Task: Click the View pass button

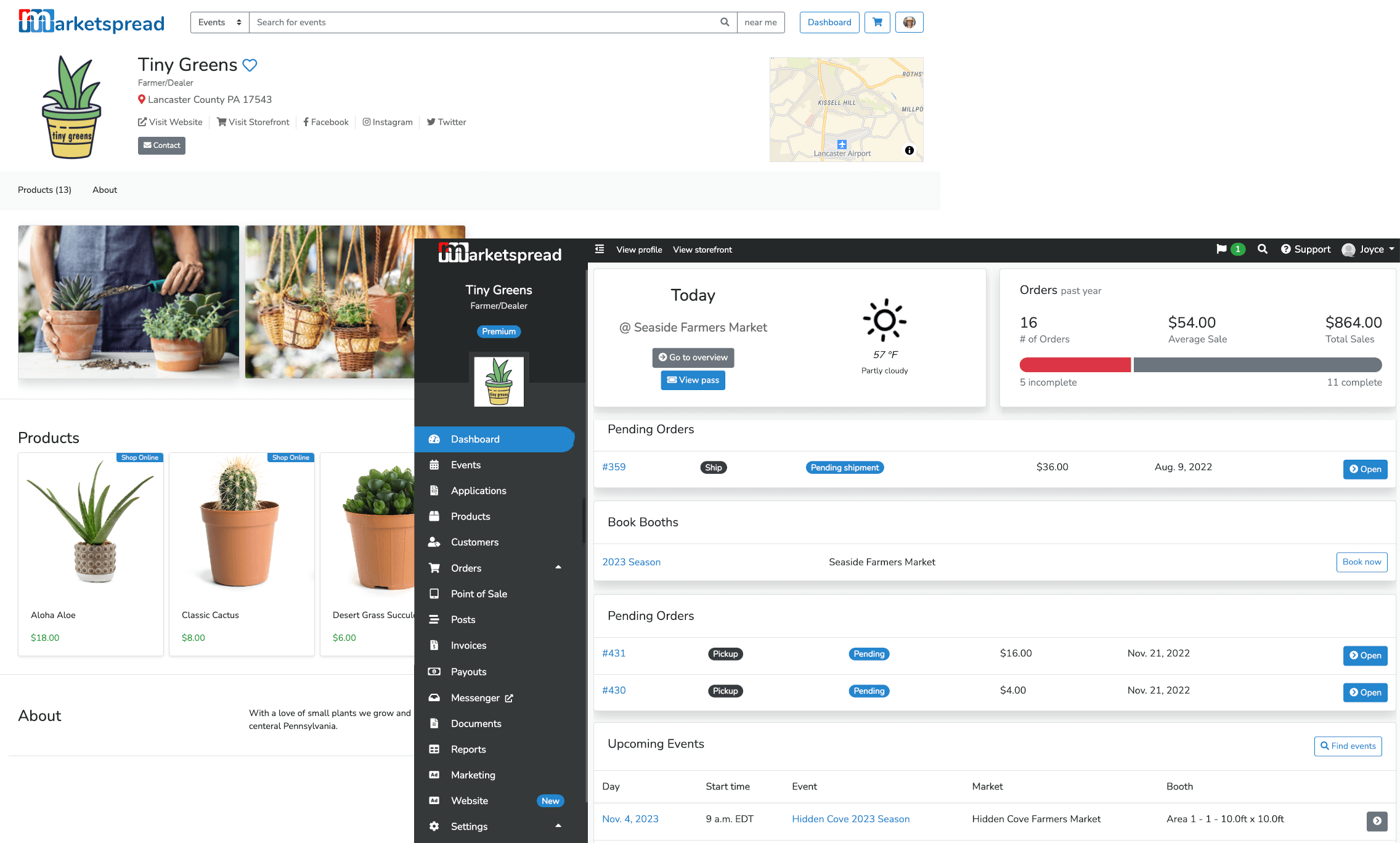Action: pyautogui.click(x=693, y=380)
